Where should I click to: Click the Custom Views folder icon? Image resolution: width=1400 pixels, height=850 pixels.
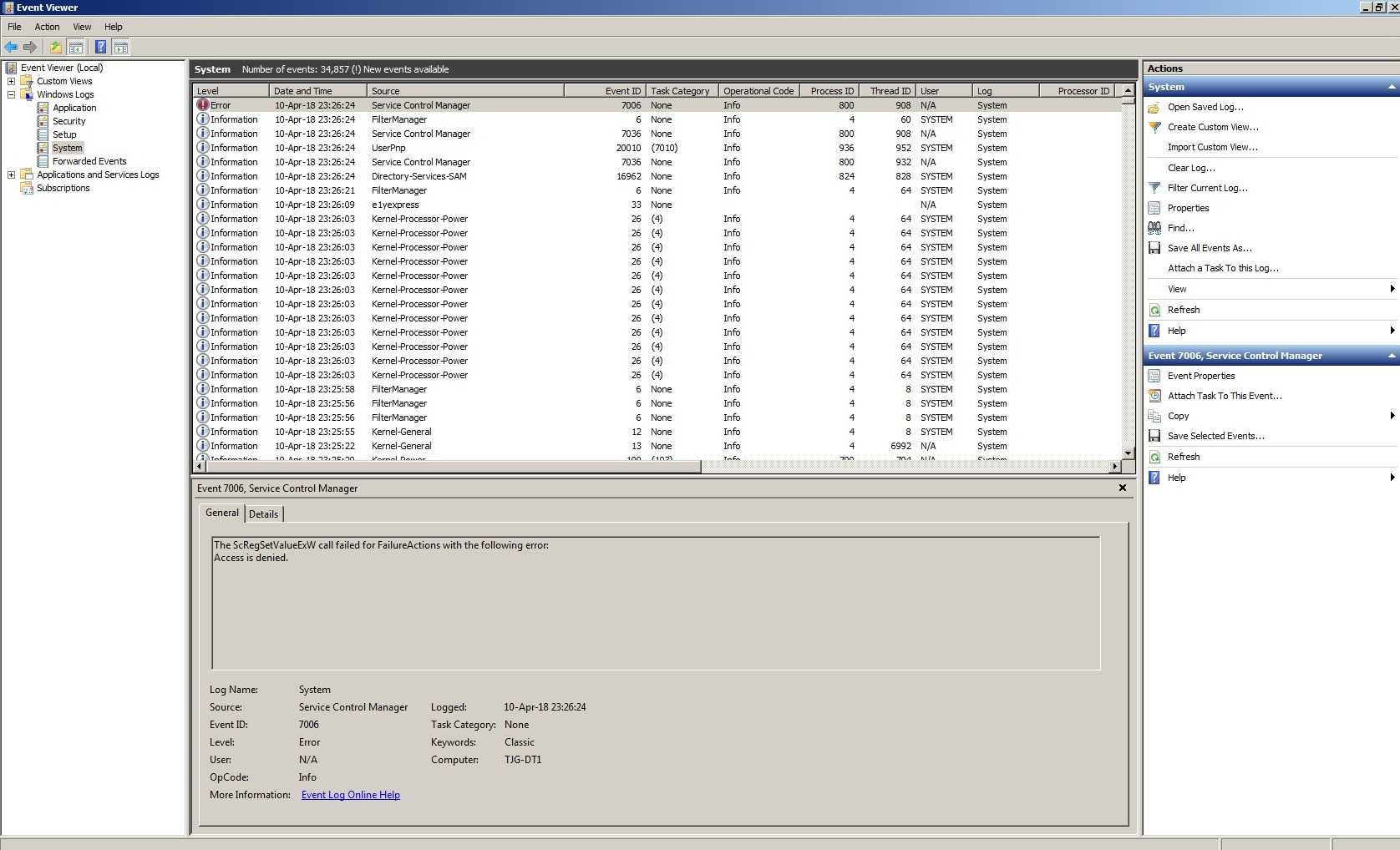coord(27,81)
